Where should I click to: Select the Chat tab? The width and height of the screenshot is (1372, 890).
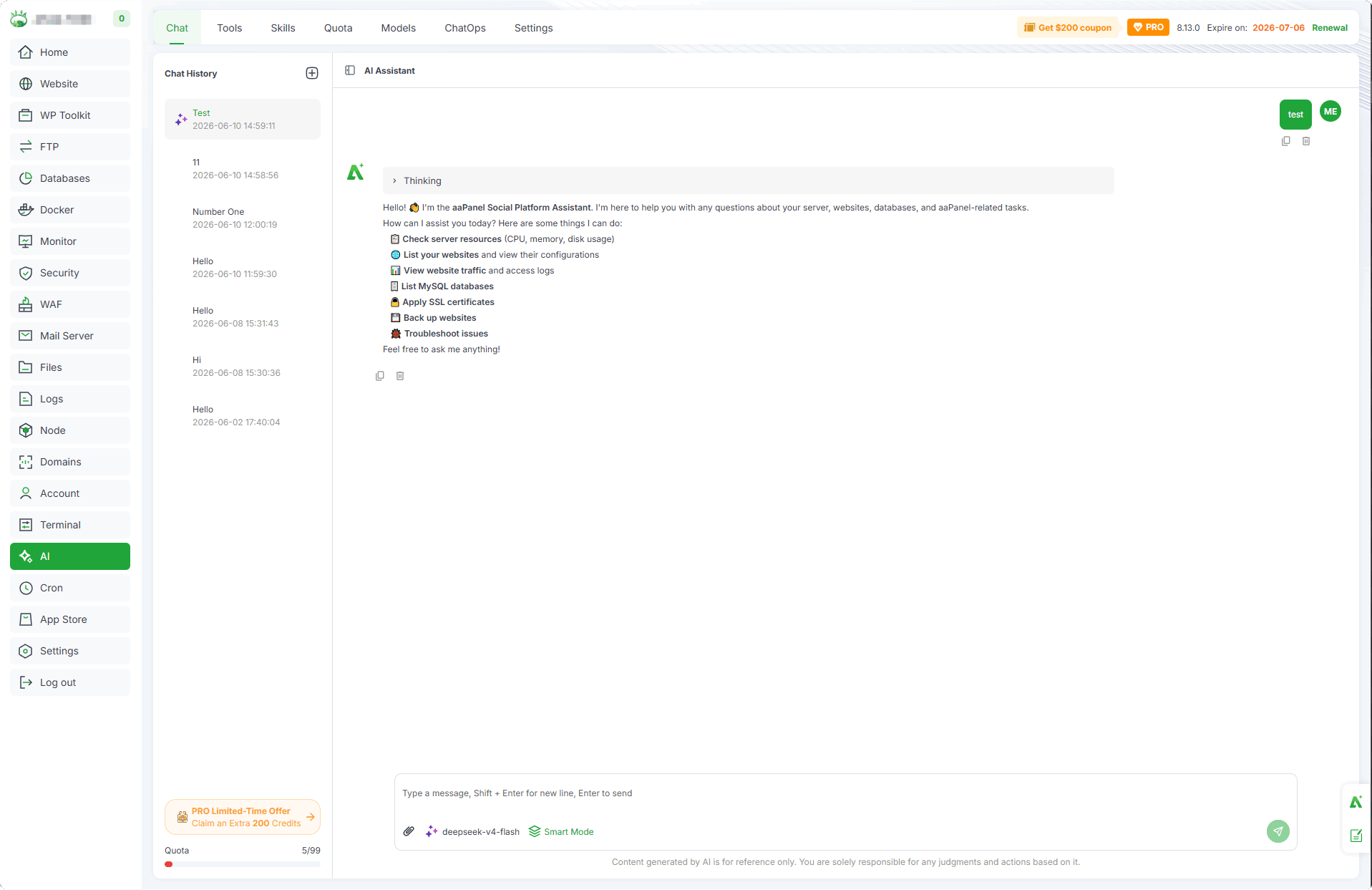pos(177,28)
